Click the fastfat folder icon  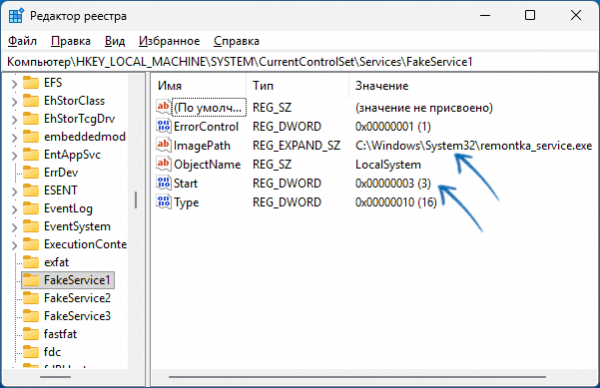click(31, 334)
